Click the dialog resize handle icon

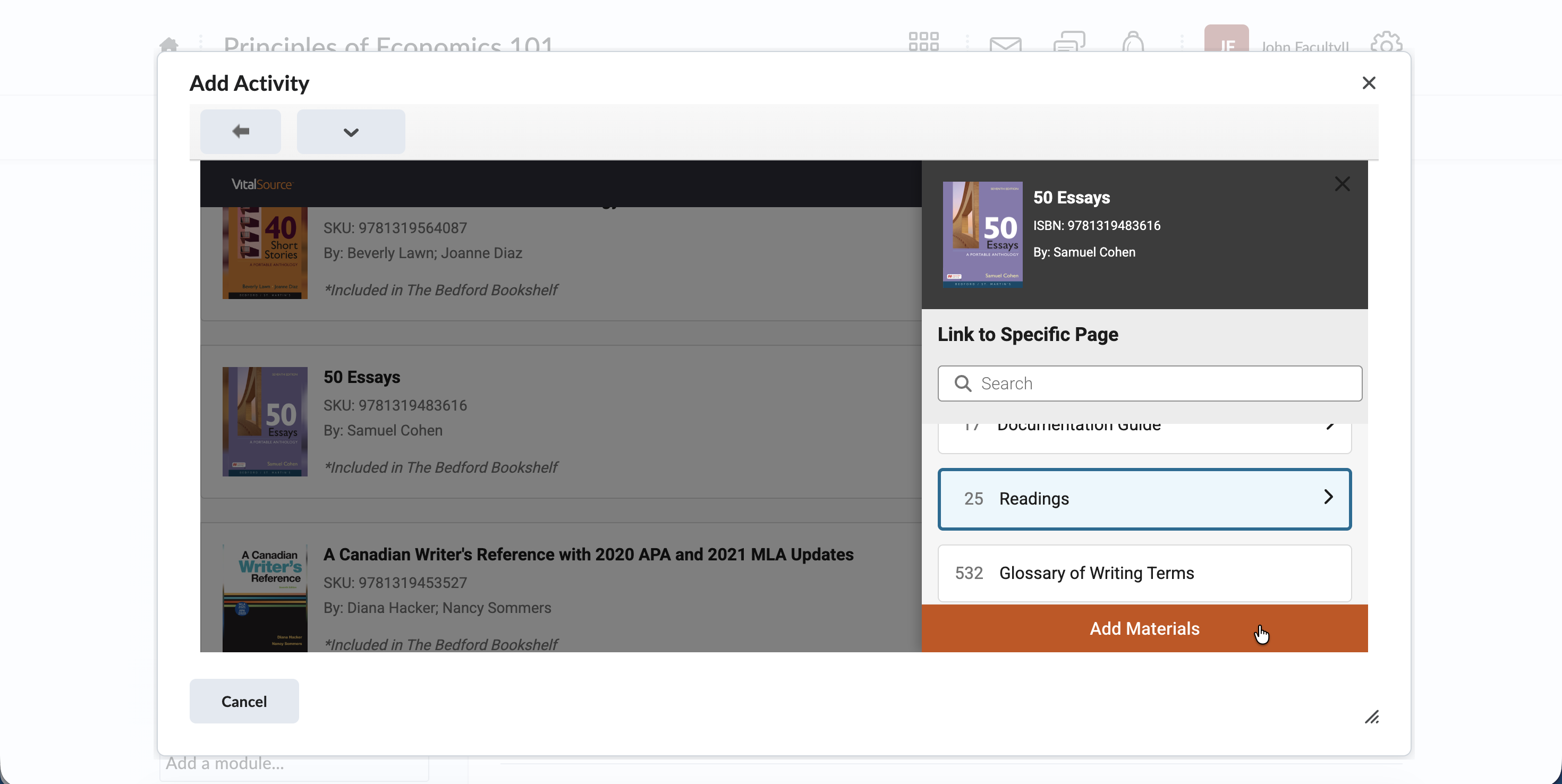pos(1372,717)
